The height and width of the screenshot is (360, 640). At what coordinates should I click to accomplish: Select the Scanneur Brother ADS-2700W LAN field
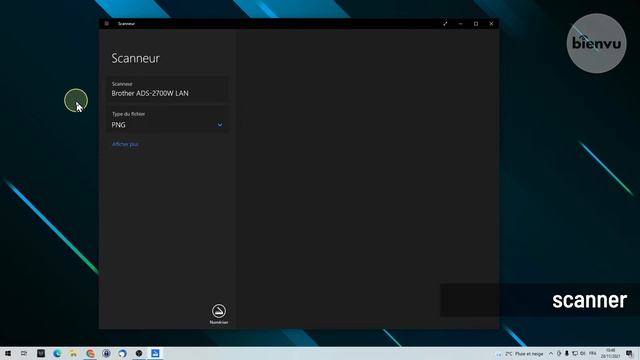tap(167, 89)
